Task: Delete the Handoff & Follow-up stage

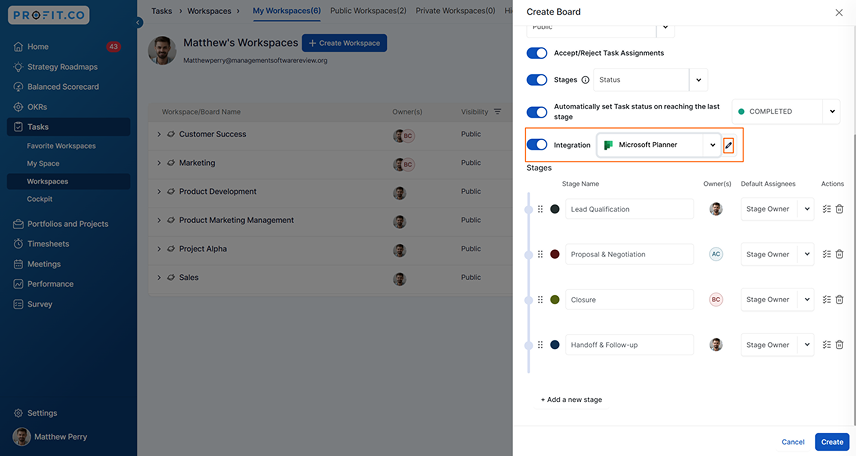Action: (840, 345)
